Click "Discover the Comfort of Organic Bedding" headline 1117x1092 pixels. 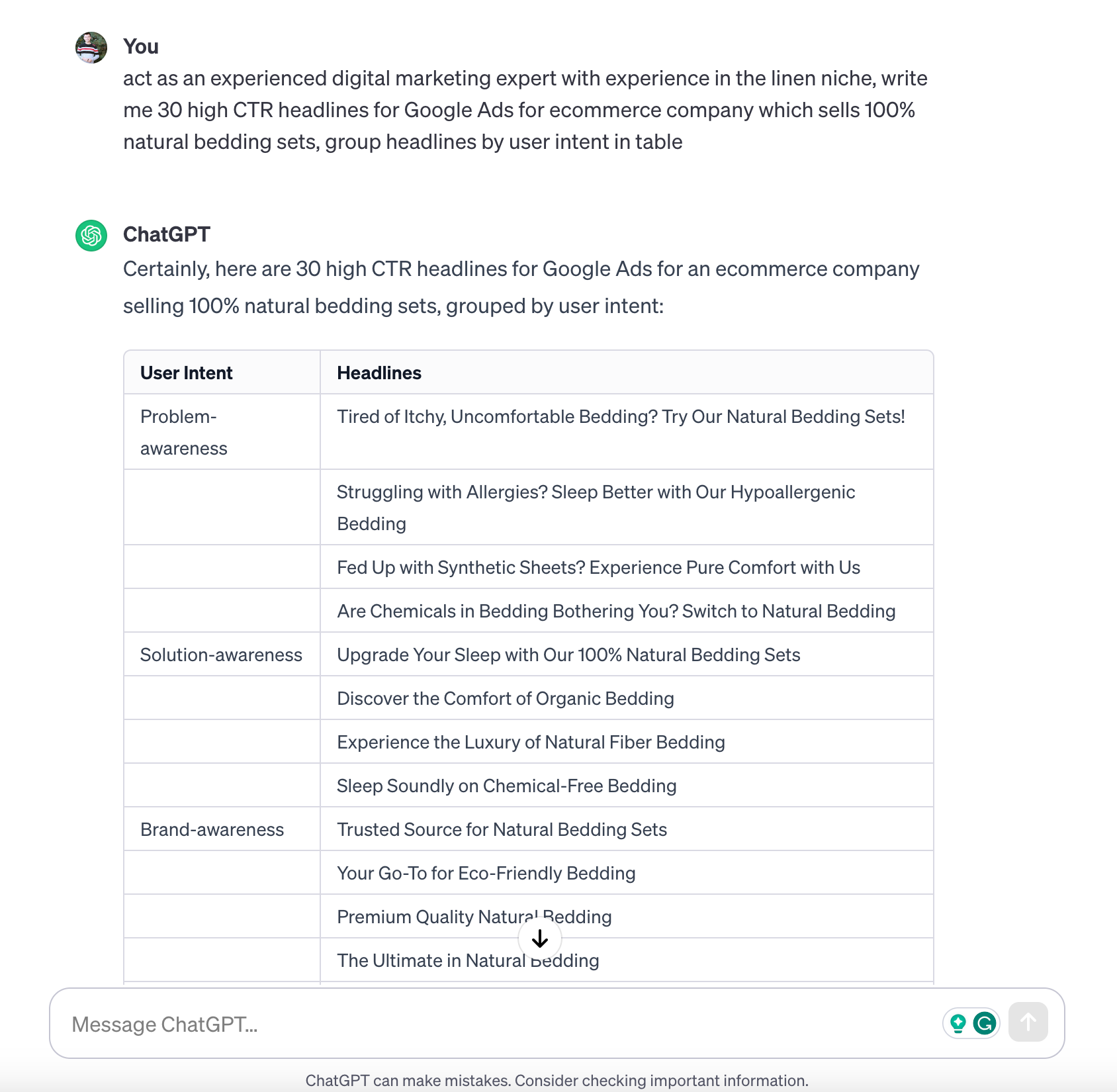[x=506, y=699]
